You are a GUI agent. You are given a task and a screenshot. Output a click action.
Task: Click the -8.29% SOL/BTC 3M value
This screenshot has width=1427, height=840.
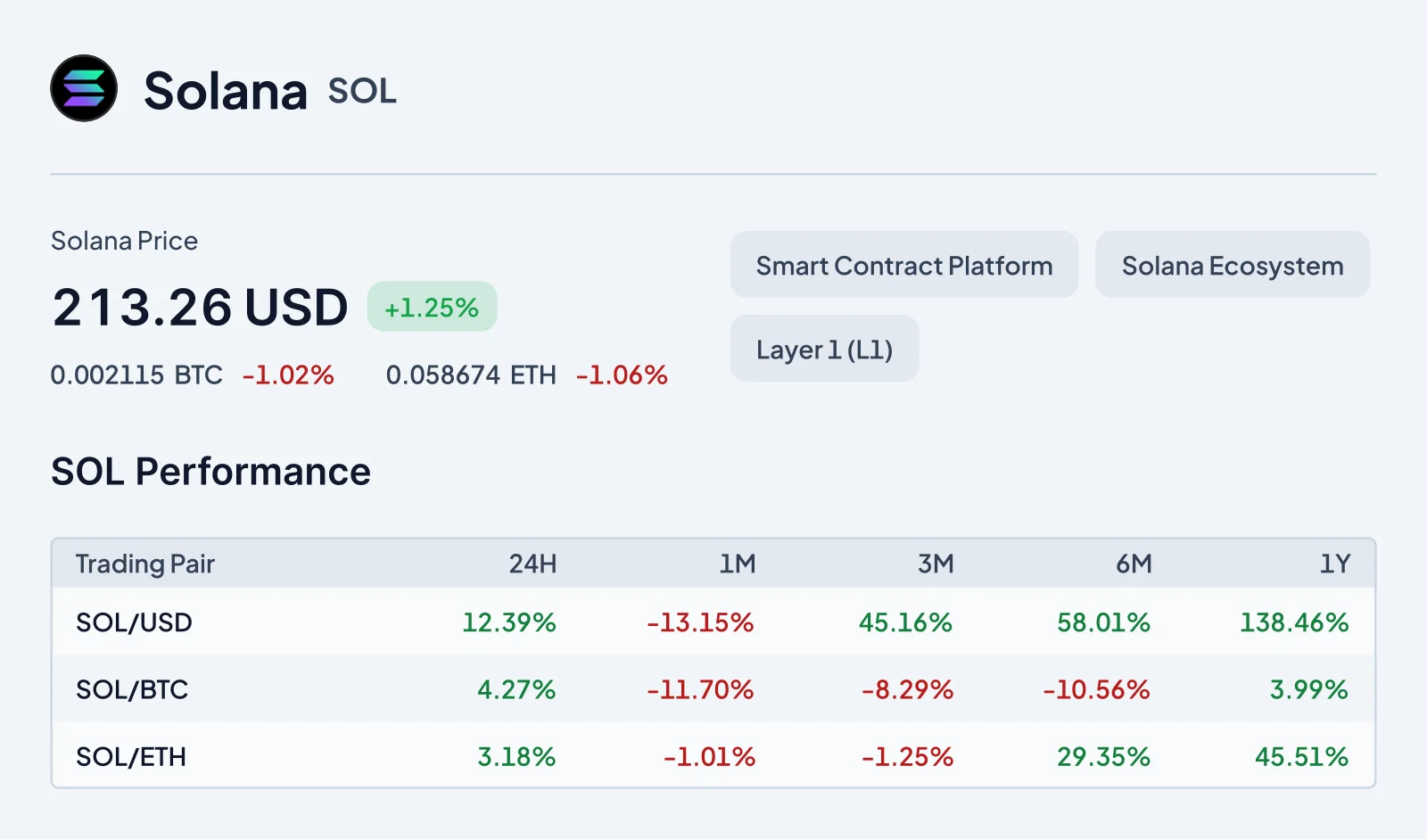[x=907, y=689]
